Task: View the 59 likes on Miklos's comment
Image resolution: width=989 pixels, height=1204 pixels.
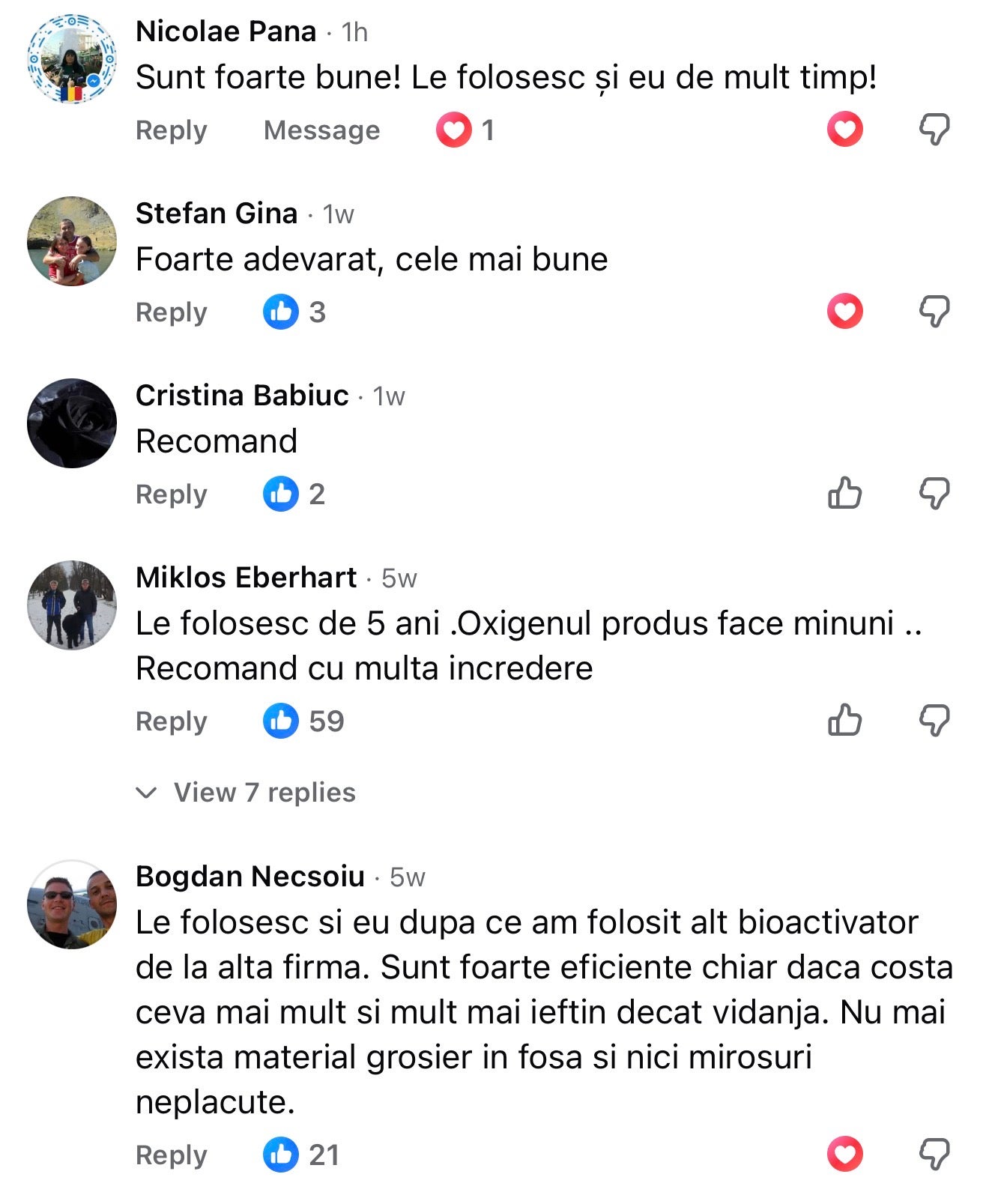Action: pyautogui.click(x=303, y=721)
